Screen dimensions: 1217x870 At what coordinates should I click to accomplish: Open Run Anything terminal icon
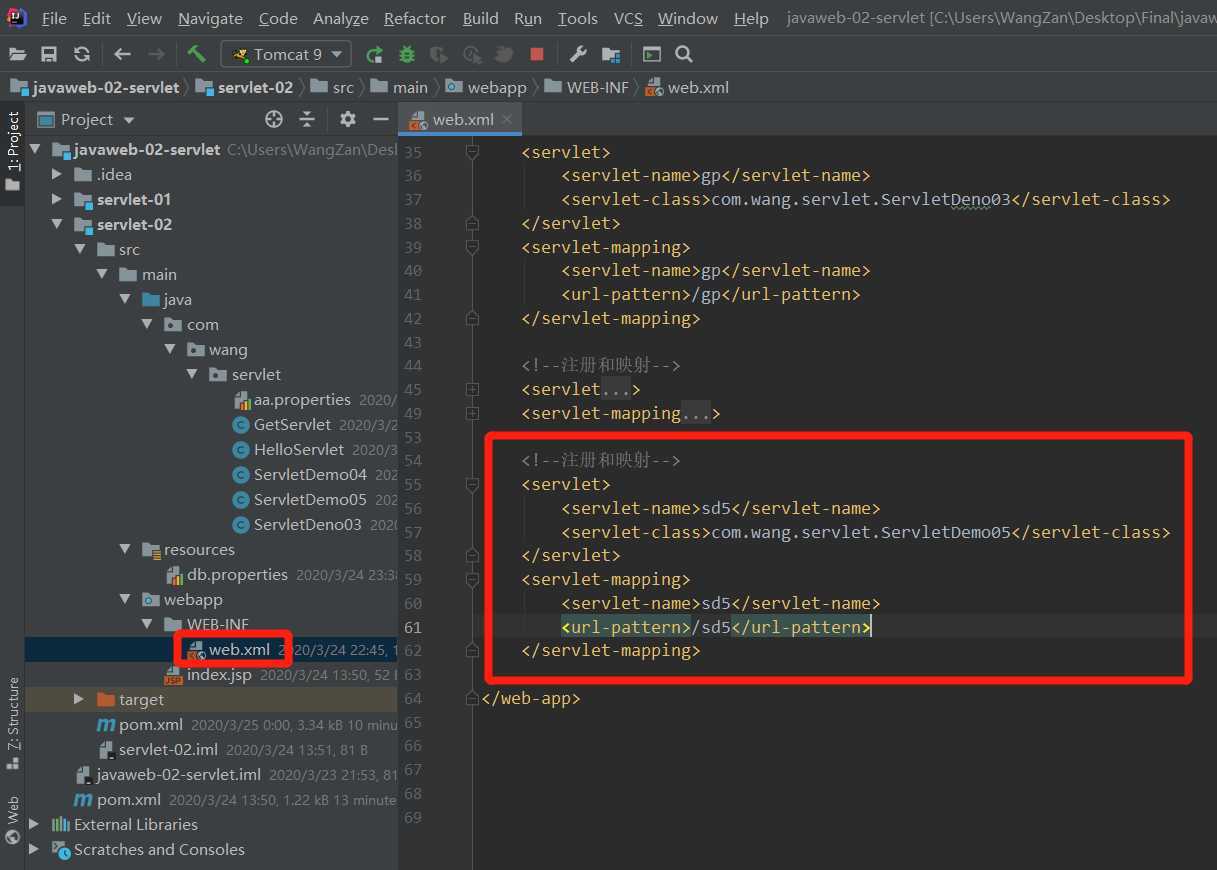[652, 54]
